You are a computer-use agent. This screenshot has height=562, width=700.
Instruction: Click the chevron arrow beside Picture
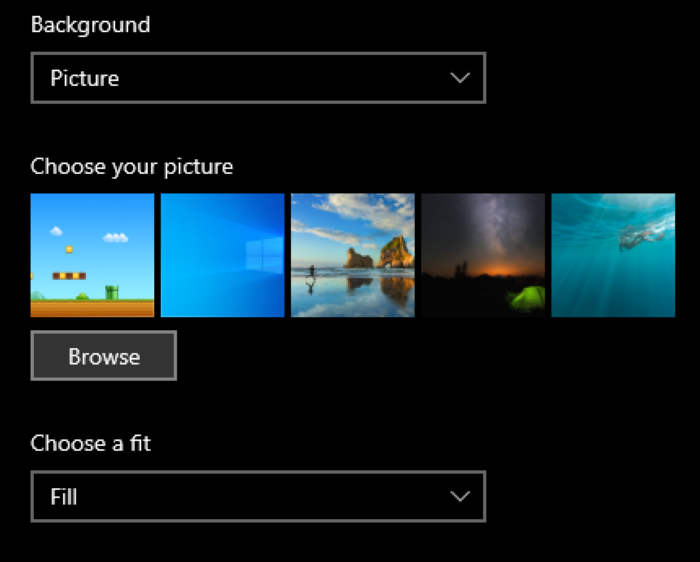pos(460,78)
